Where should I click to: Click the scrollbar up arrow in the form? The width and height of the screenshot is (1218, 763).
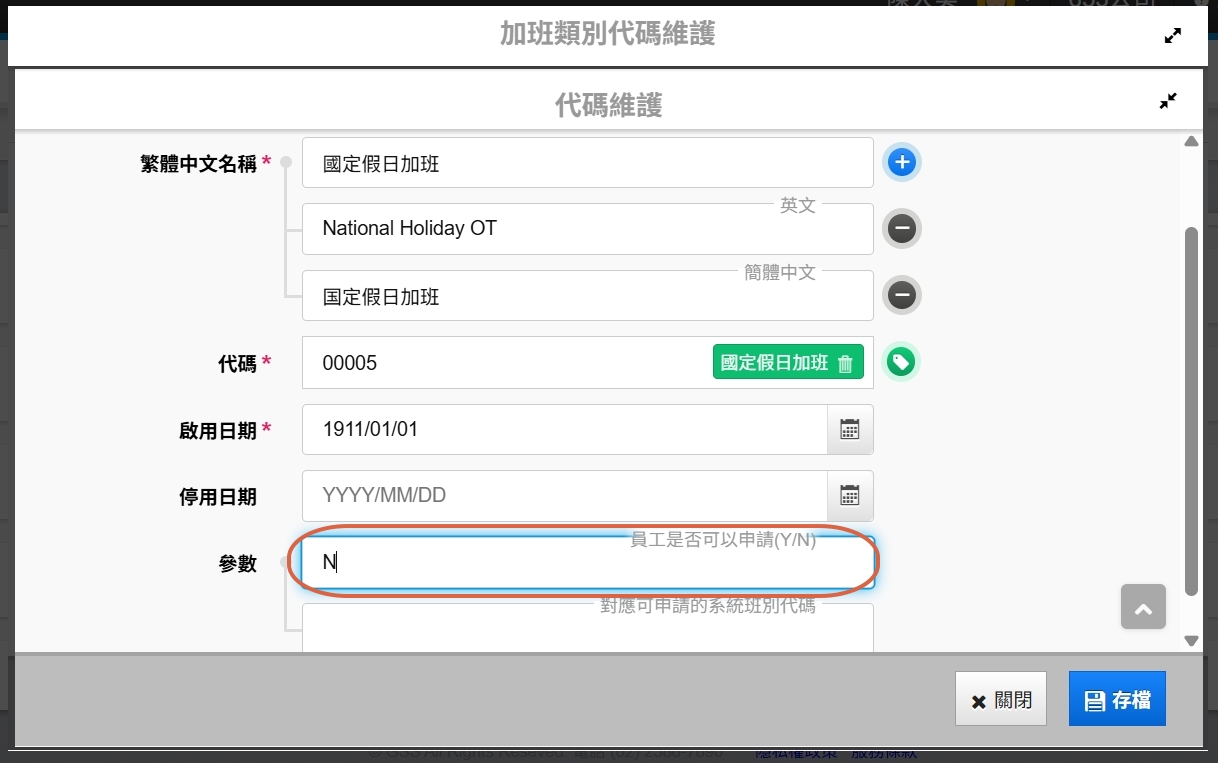click(x=1191, y=142)
